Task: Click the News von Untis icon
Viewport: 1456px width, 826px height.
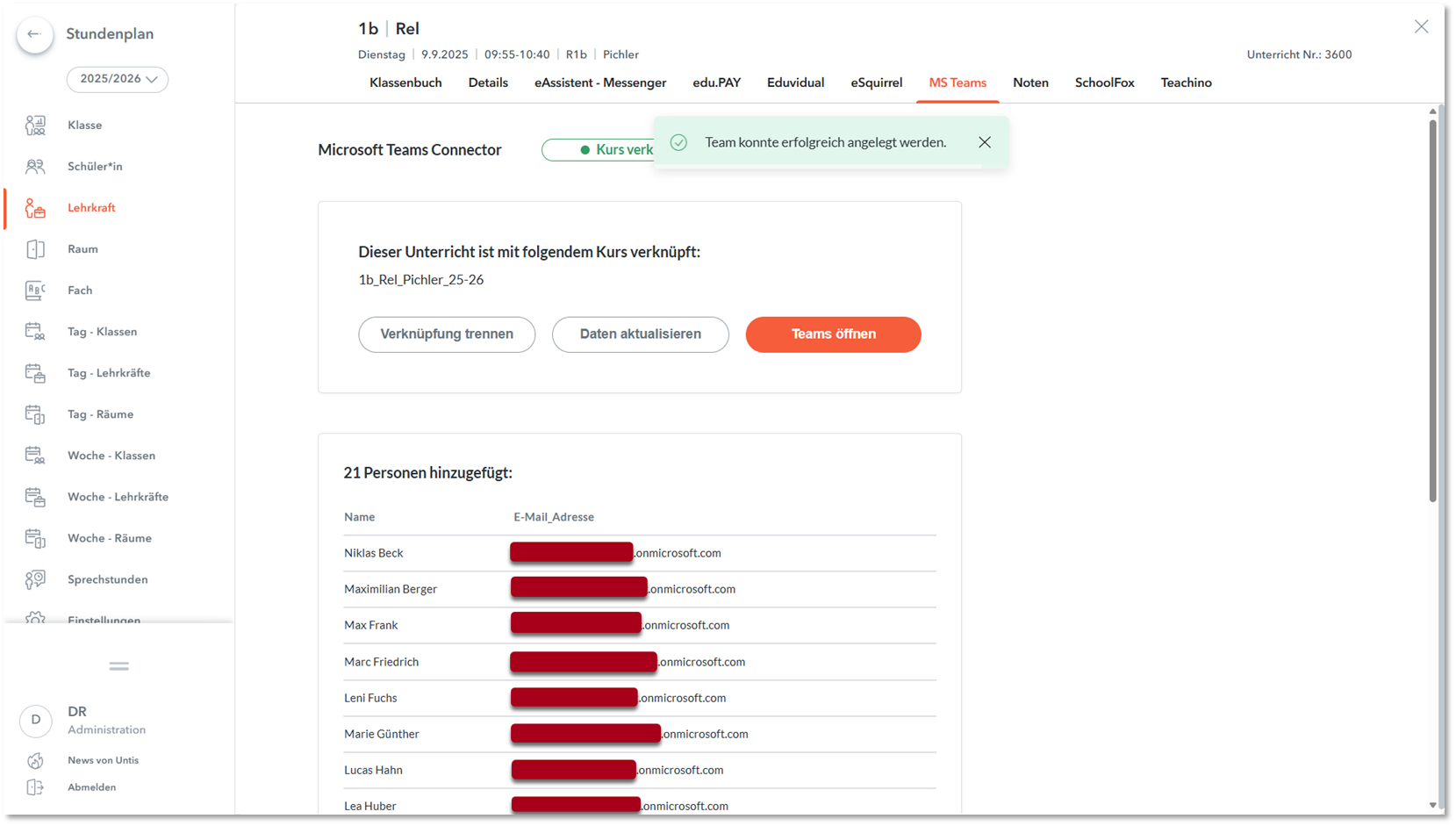Action: [35, 760]
